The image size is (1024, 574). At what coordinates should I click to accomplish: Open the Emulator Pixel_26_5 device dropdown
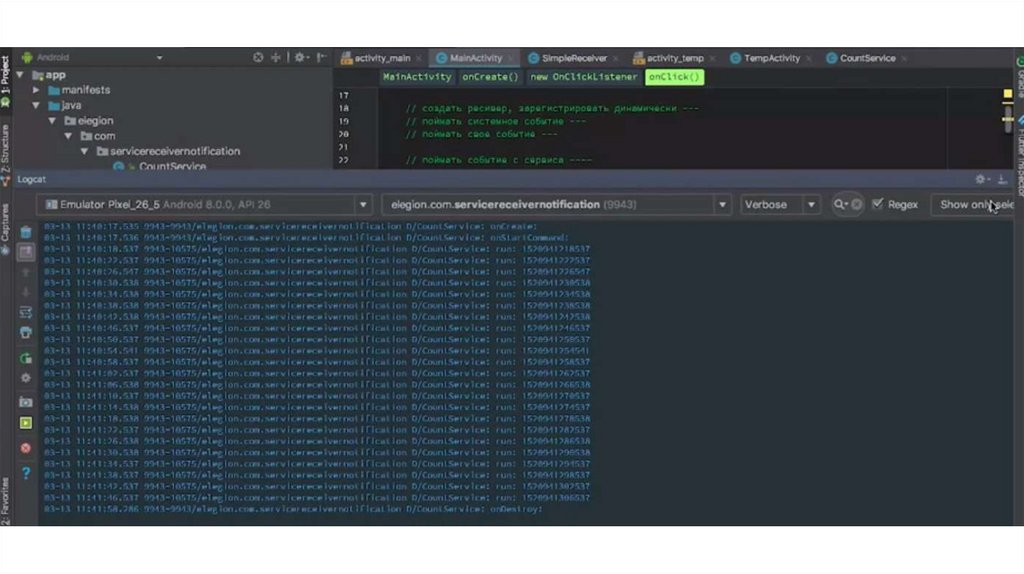click(204, 205)
